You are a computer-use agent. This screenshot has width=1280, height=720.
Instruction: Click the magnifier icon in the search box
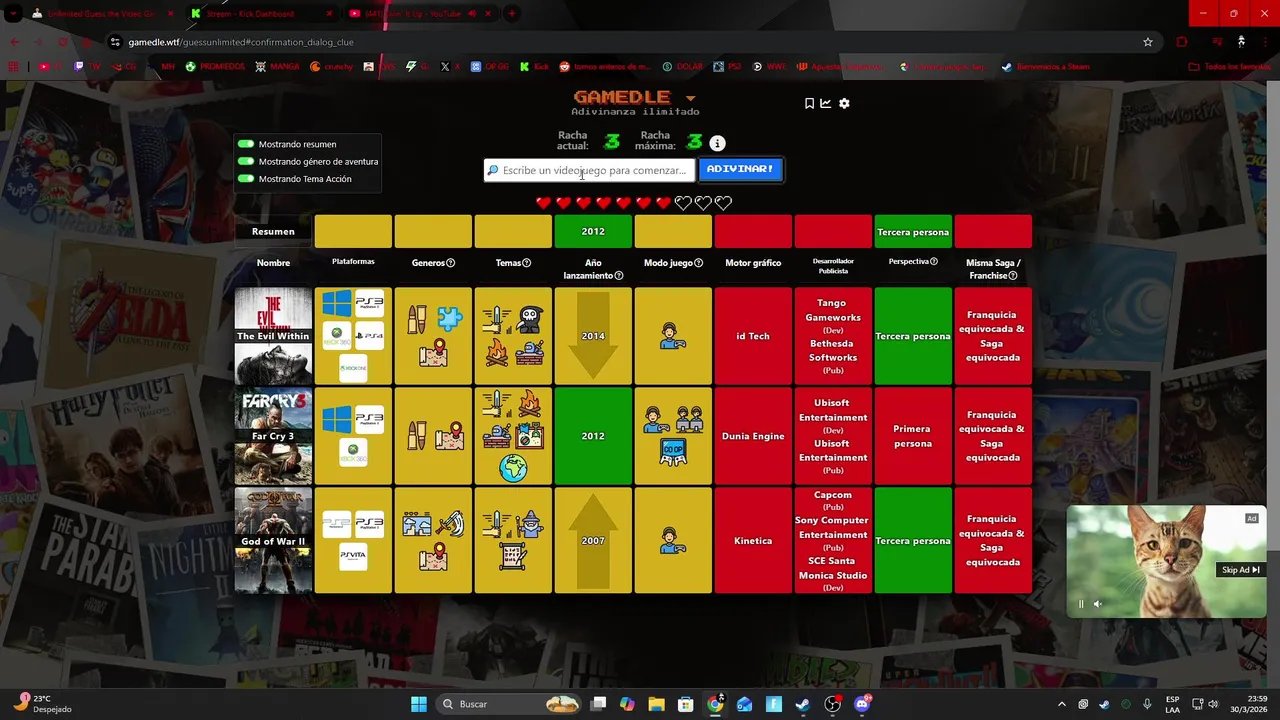click(493, 170)
